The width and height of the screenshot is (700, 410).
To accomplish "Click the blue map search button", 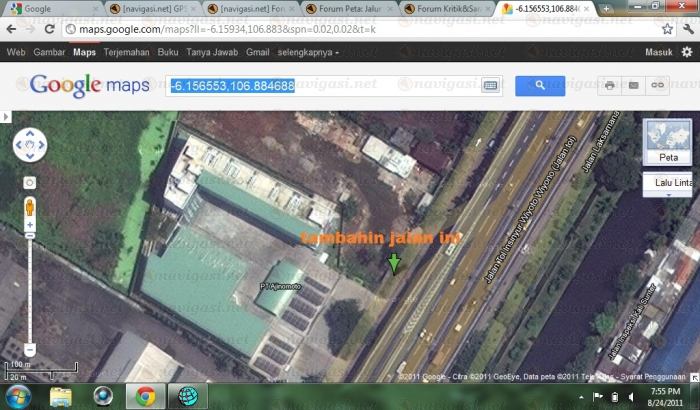I will [540, 86].
